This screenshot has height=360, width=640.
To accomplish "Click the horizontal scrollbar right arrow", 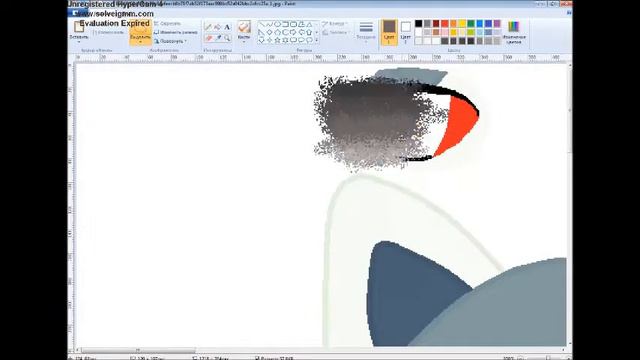I will (x=563, y=350).
